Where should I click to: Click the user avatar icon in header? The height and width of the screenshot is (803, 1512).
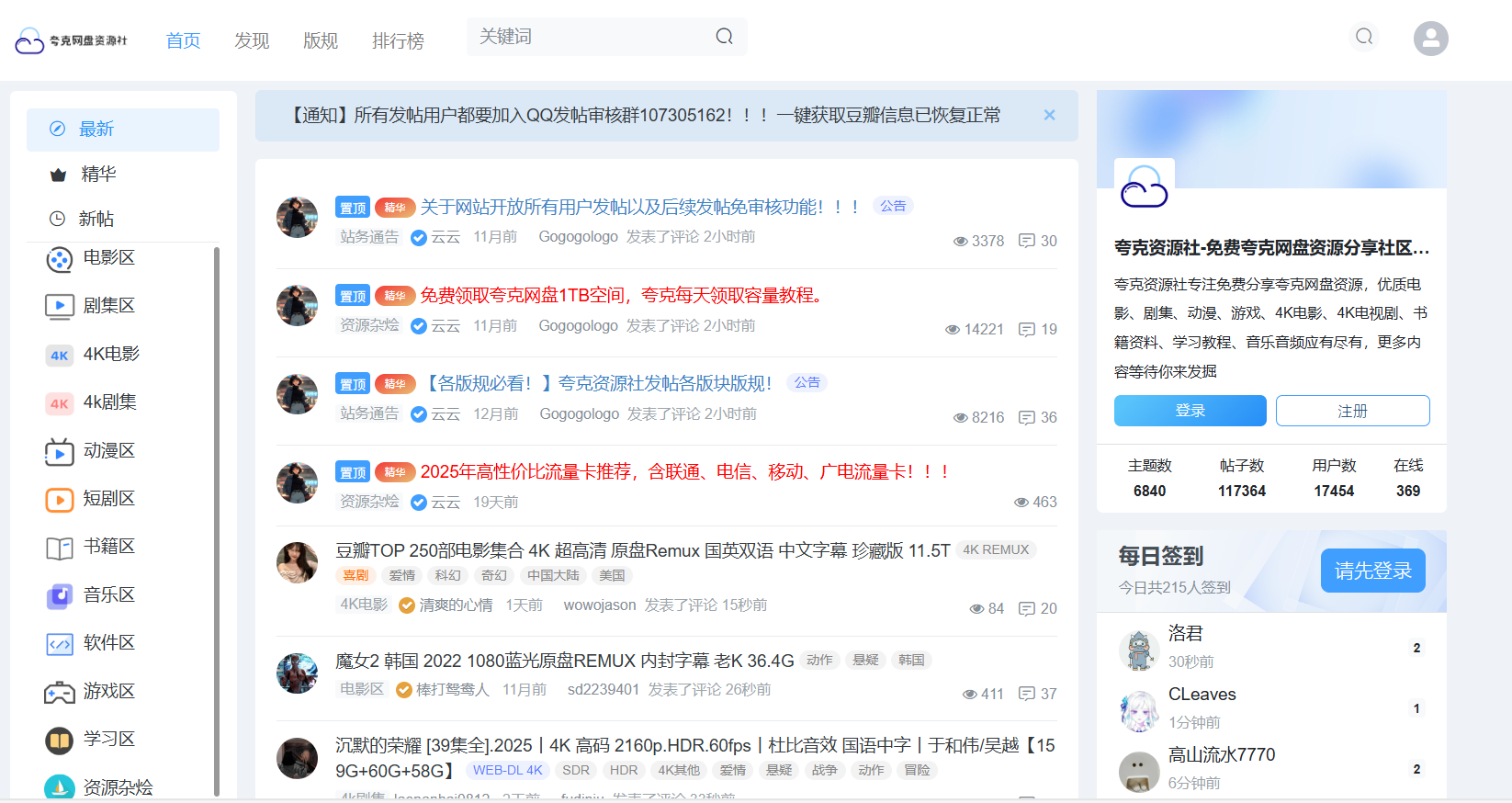click(x=1430, y=39)
